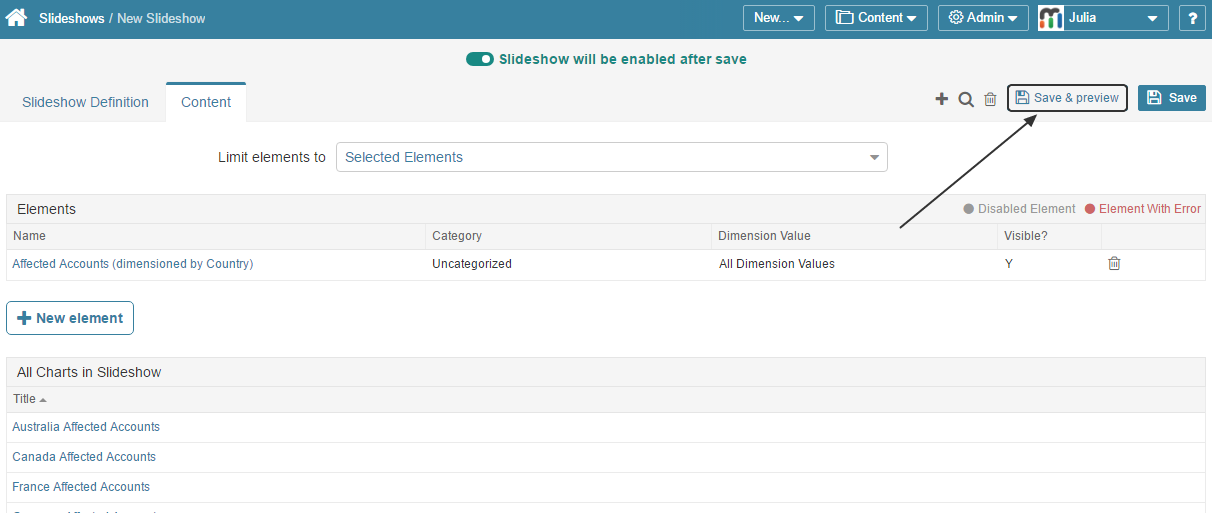This screenshot has width=1212, height=513.
Task: Select the Content tab
Action: click(x=206, y=102)
